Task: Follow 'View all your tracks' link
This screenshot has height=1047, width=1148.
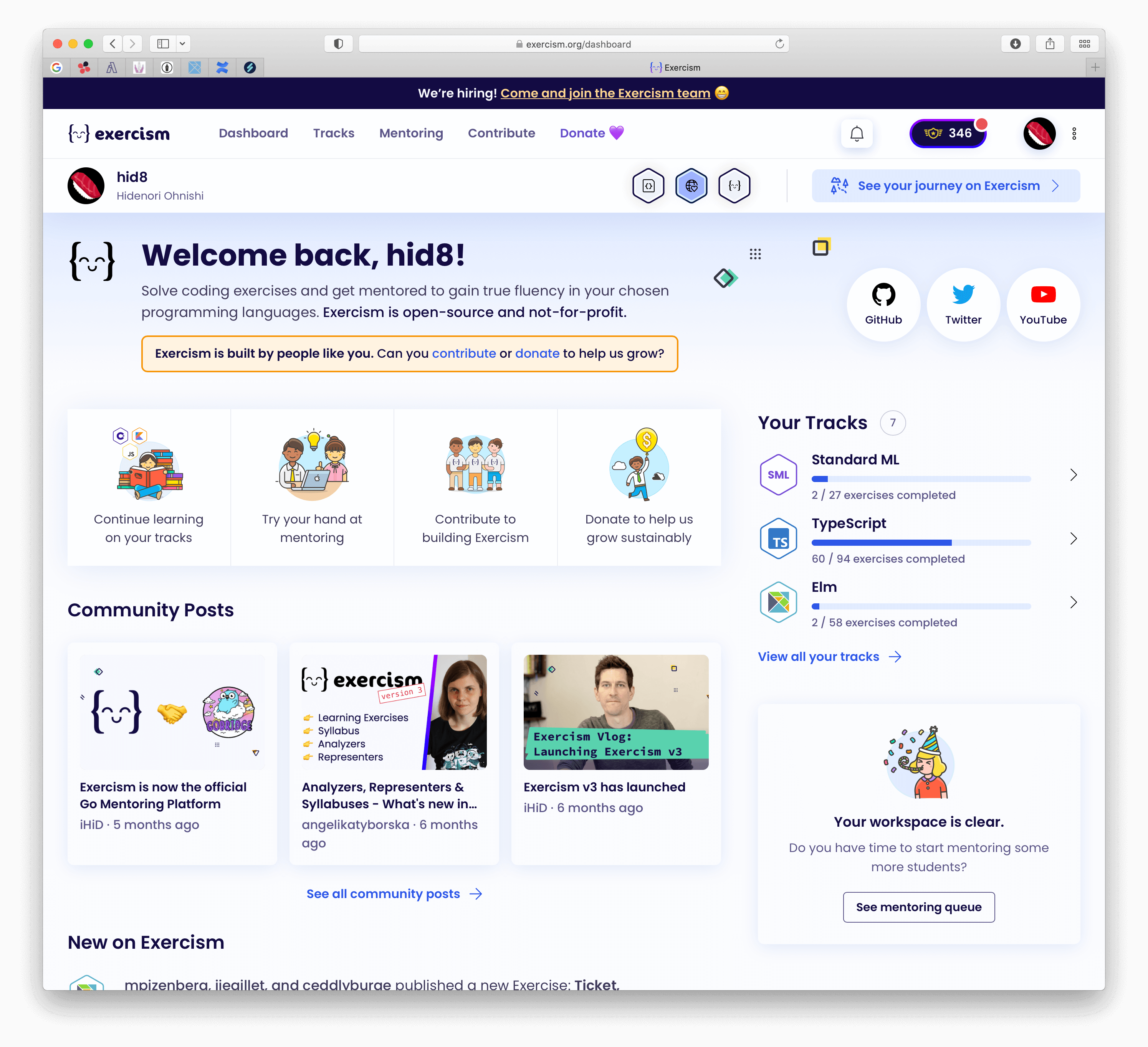Action: click(x=829, y=657)
